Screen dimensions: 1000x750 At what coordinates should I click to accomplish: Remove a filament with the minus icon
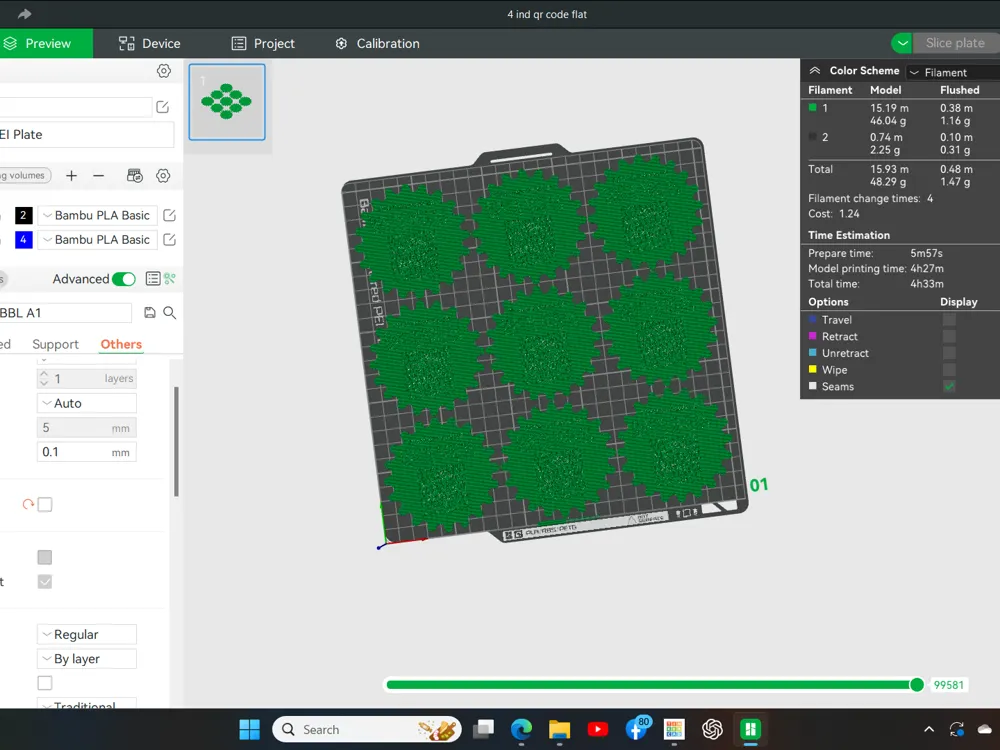[x=98, y=175]
